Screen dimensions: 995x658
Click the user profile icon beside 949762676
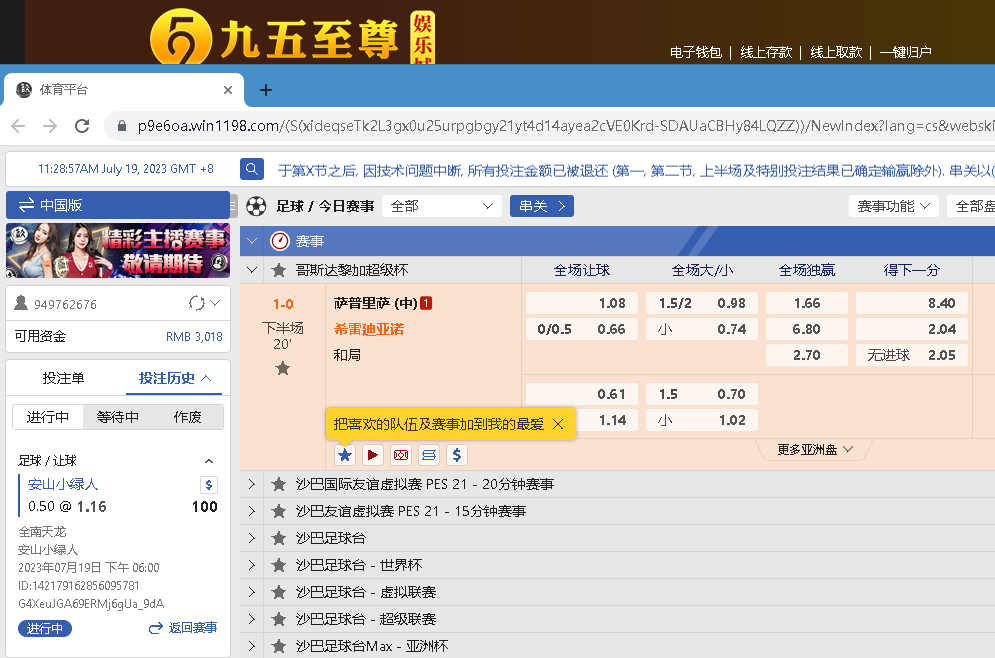[21, 303]
